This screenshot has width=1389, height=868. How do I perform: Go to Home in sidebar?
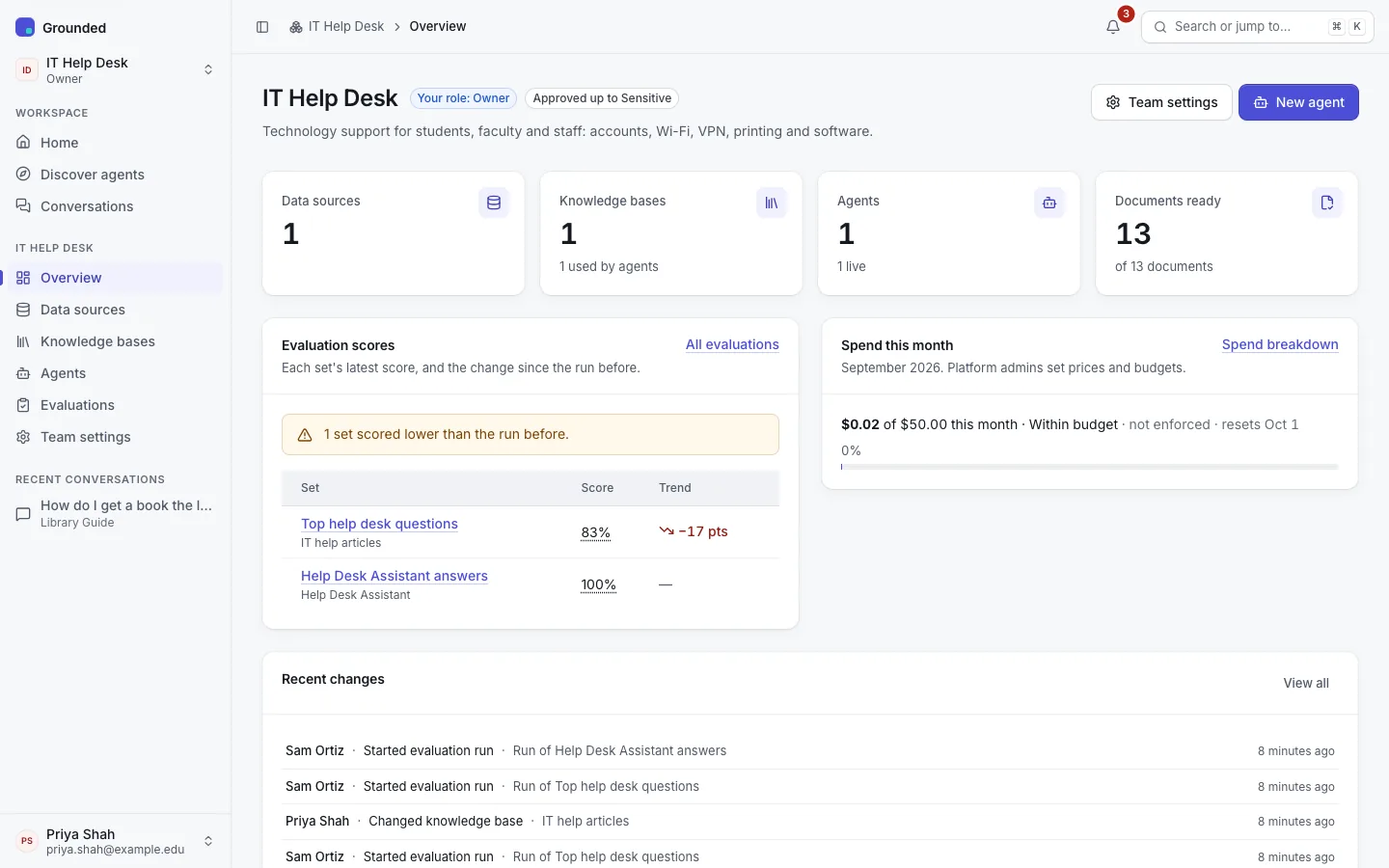click(115, 142)
